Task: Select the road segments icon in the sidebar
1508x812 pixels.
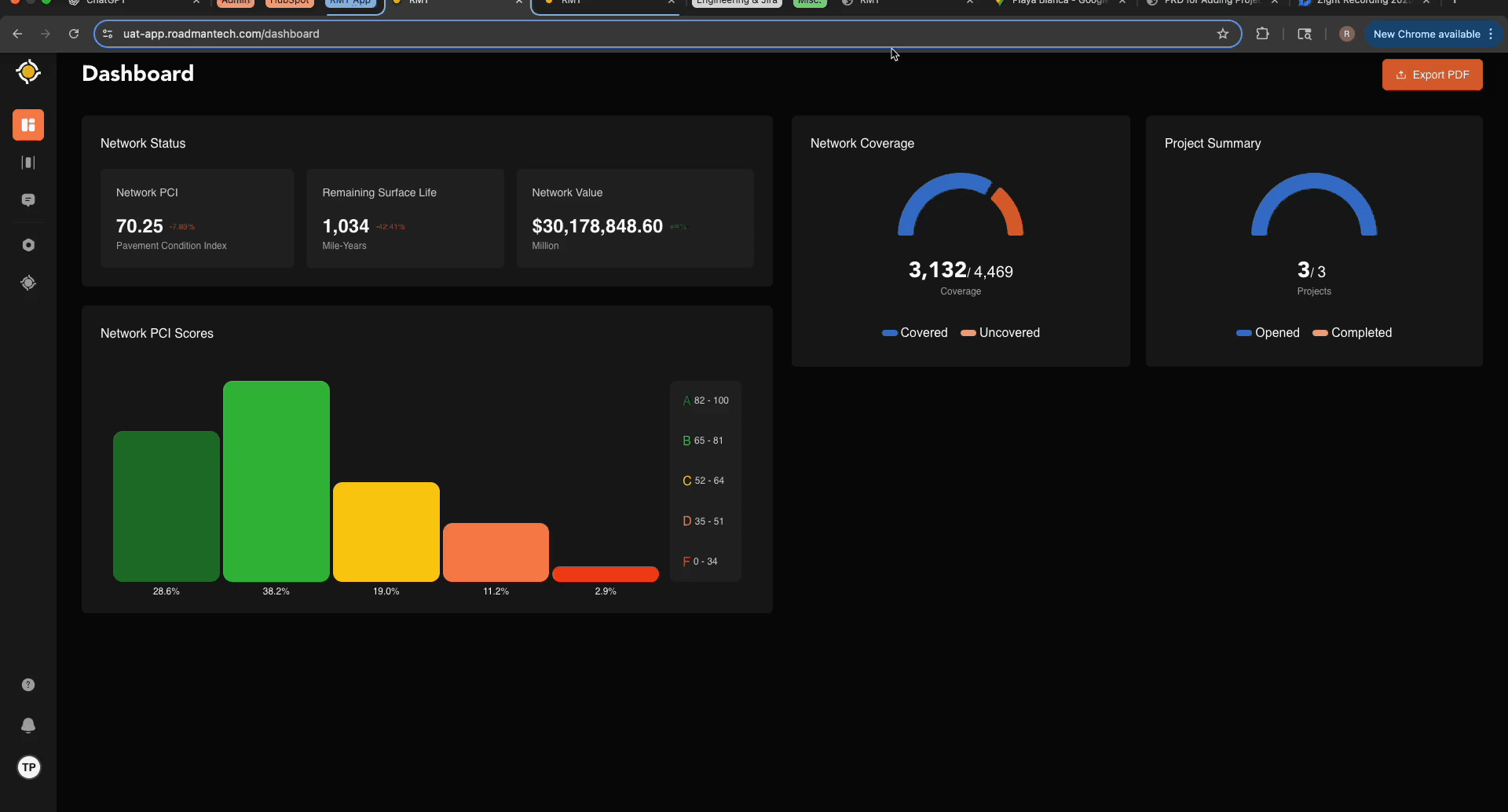Action: (x=28, y=163)
